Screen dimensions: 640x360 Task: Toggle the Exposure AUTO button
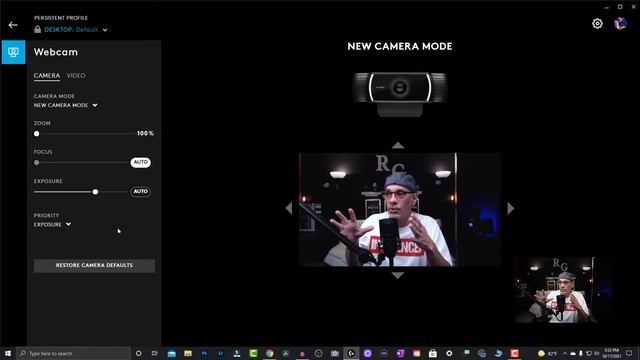(x=141, y=191)
